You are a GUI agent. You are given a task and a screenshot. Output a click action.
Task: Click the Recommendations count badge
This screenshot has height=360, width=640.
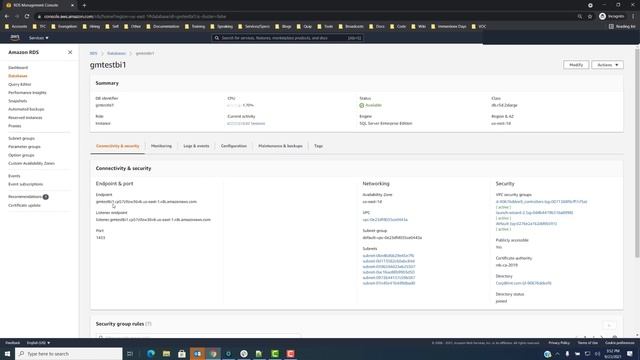[x=46, y=197]
